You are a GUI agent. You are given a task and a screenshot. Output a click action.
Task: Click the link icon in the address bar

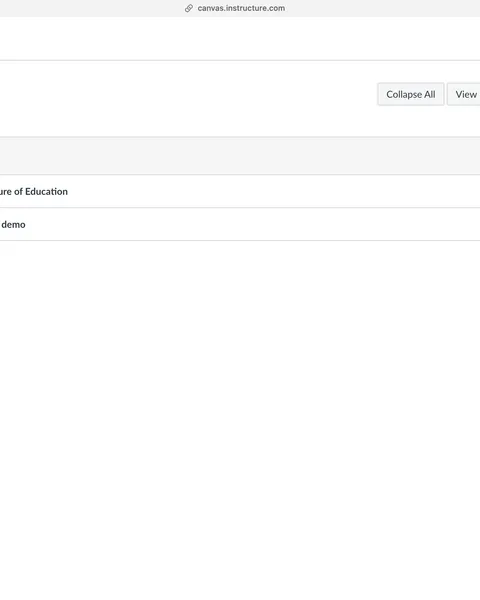(189, 8)
